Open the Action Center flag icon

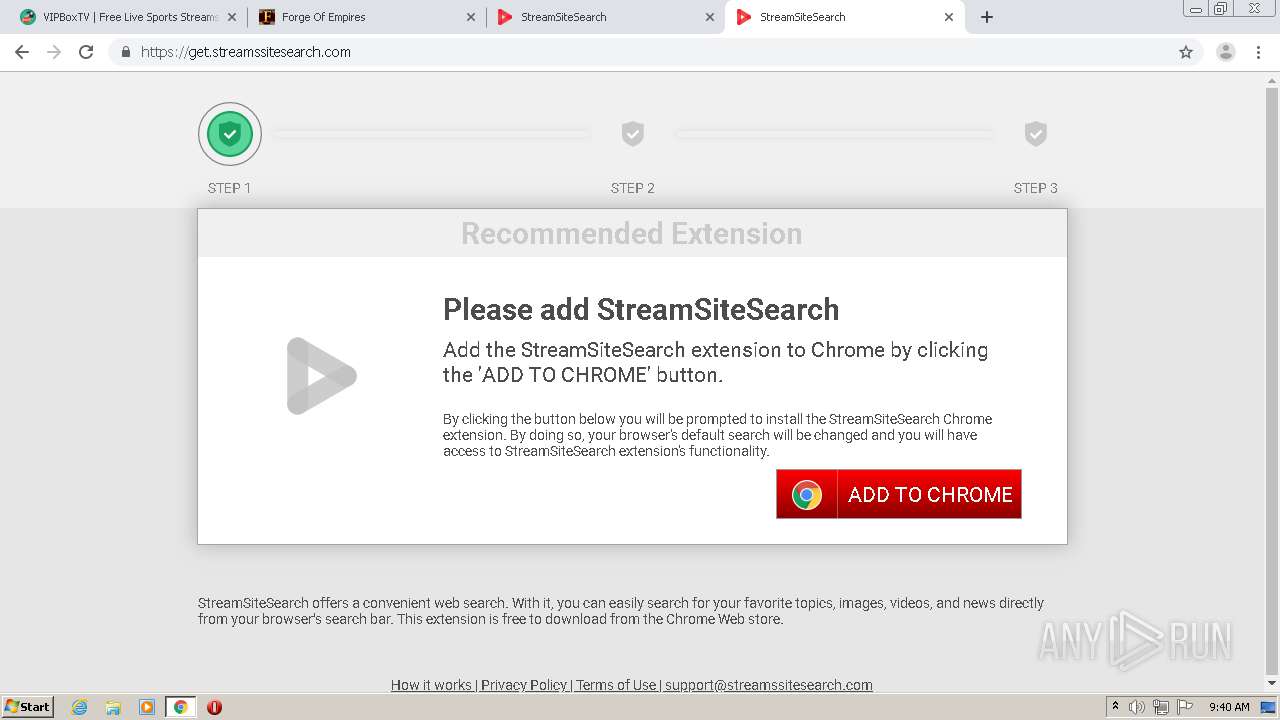[1184, 707]
